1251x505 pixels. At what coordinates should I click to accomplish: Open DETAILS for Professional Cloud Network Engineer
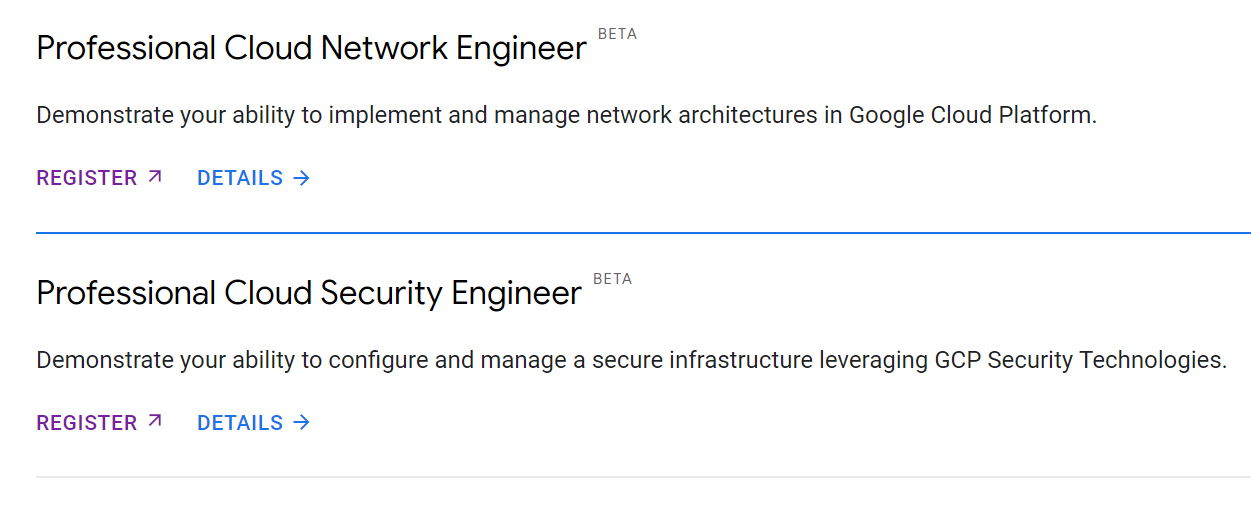point(240,178)
